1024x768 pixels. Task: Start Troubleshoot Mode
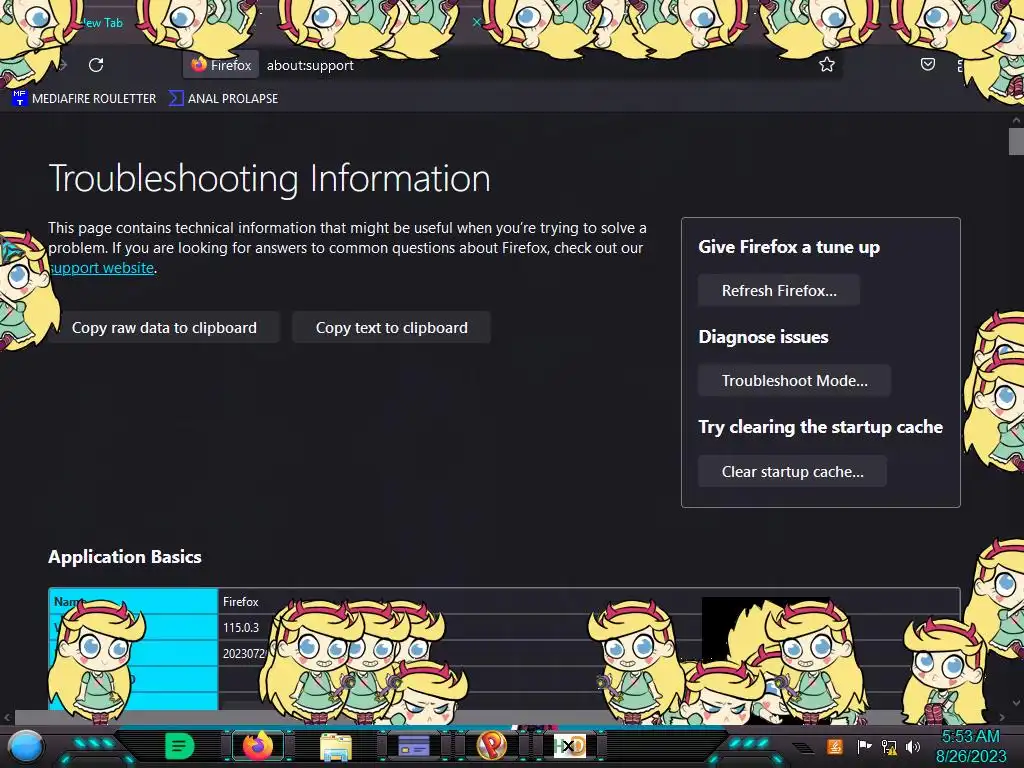pyautogui.click(x=794, y=381)
